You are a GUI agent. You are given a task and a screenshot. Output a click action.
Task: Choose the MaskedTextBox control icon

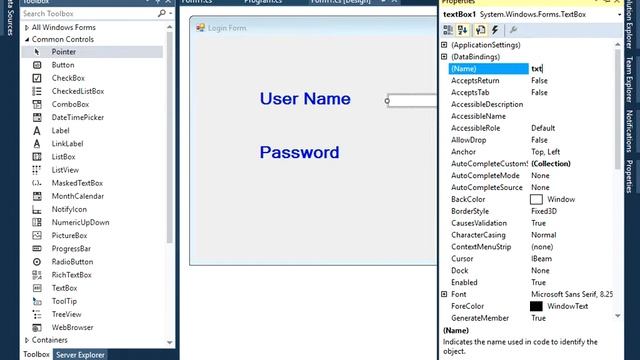point(37,183)
